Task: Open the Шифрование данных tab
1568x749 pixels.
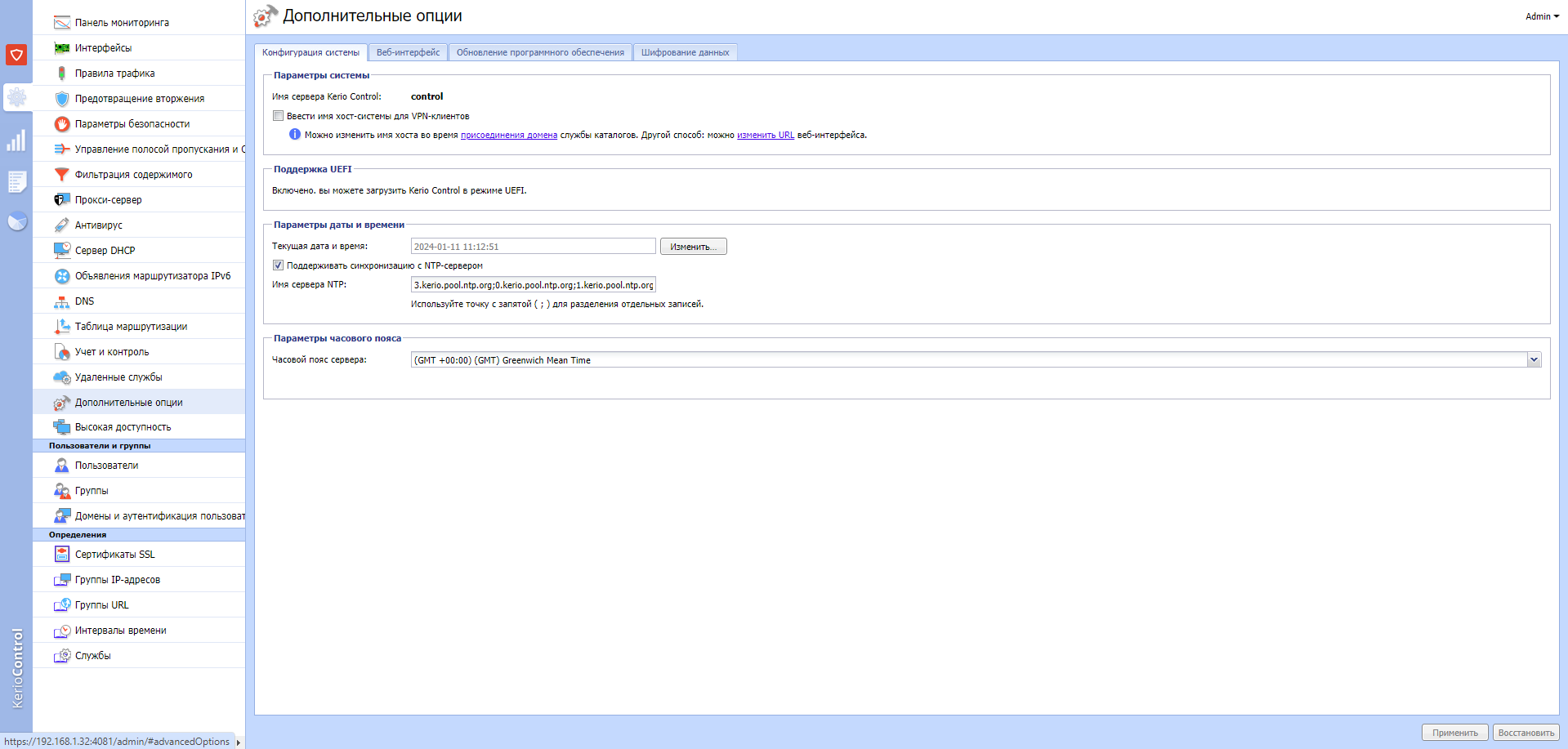Action: click(x=685, y=52)
